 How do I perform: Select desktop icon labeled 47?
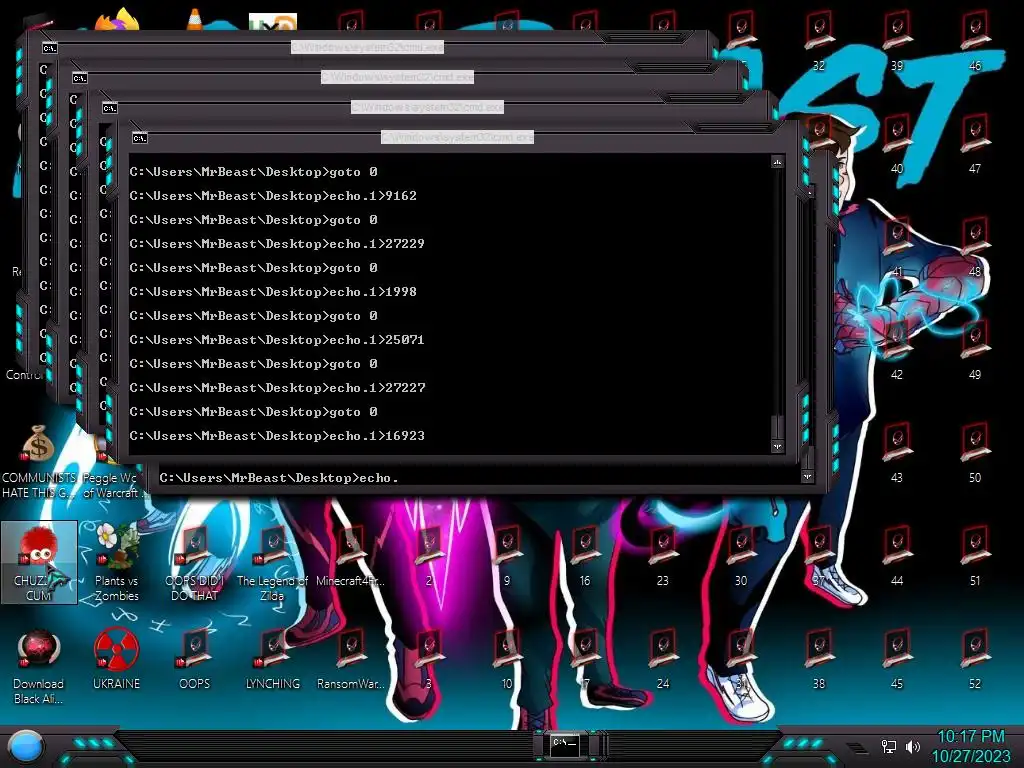point(975,144)
